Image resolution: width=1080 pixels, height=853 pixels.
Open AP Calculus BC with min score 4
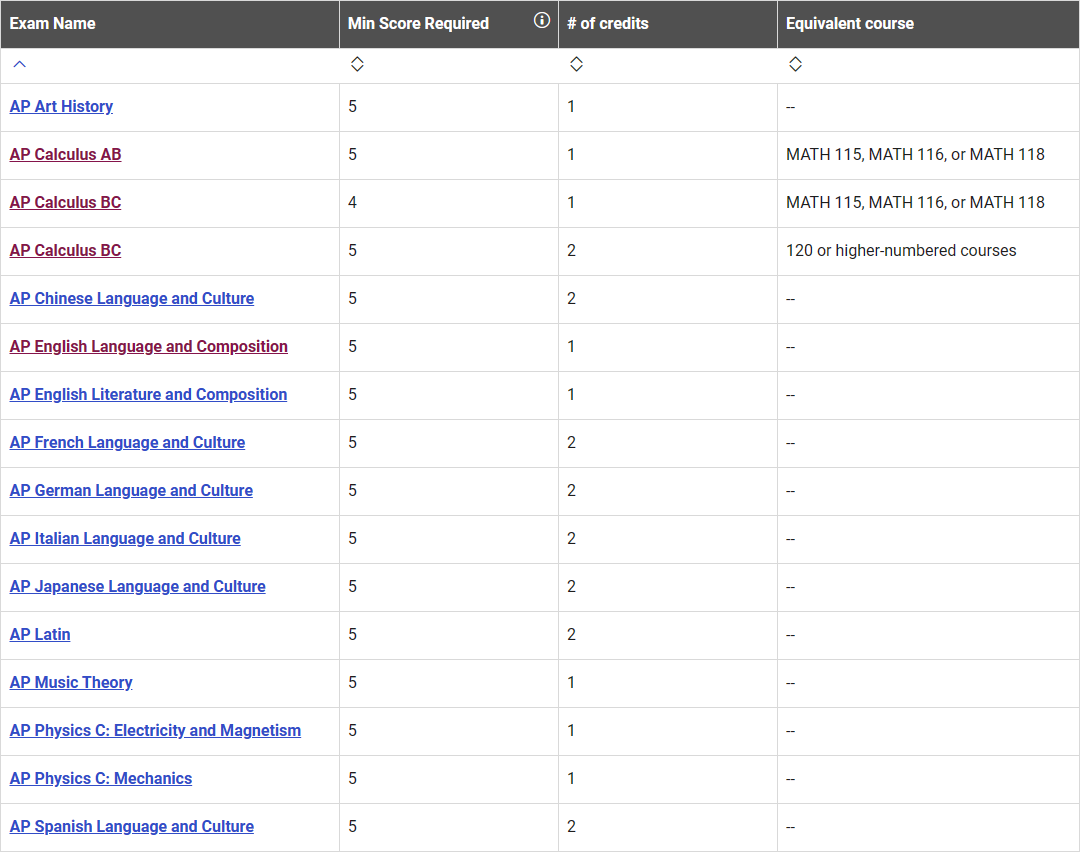65,203
